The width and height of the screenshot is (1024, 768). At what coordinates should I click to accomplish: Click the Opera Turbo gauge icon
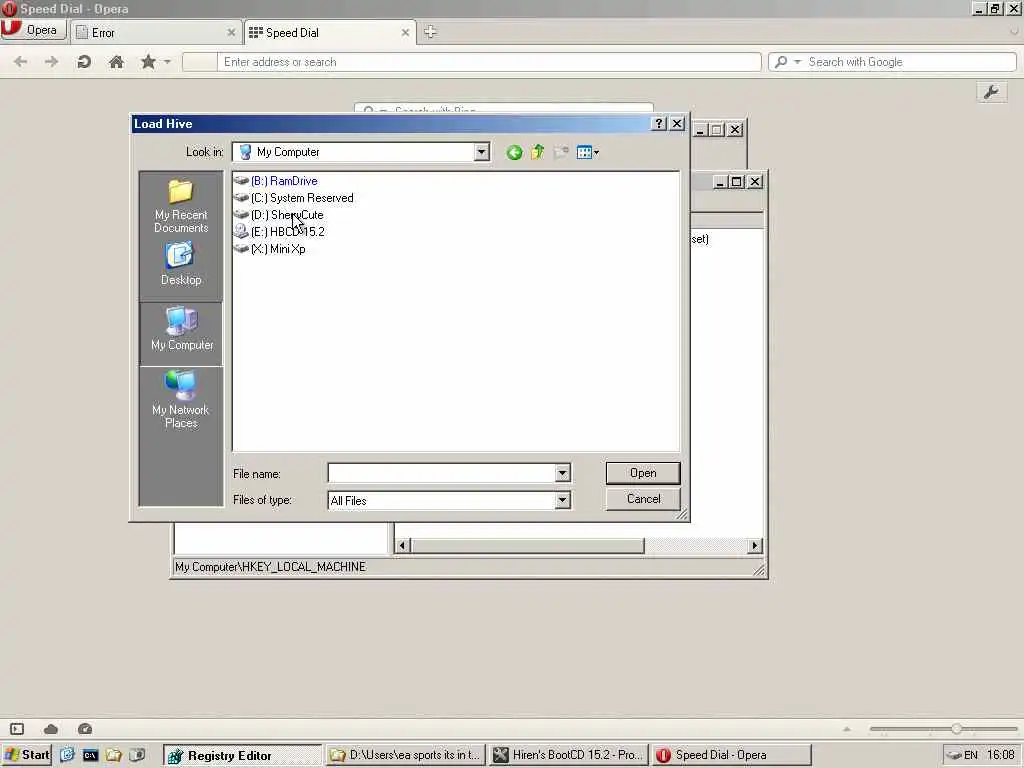pyautogui.click(x=85, y=729)
